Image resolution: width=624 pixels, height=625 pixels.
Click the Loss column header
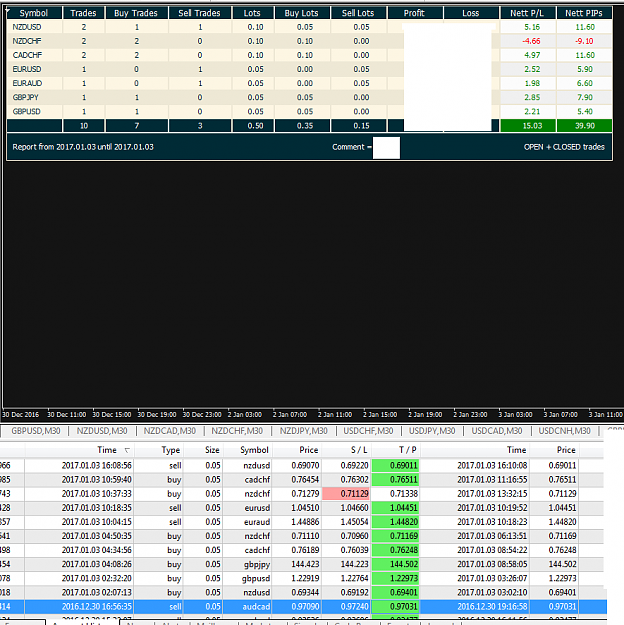[x=470, y=13]
